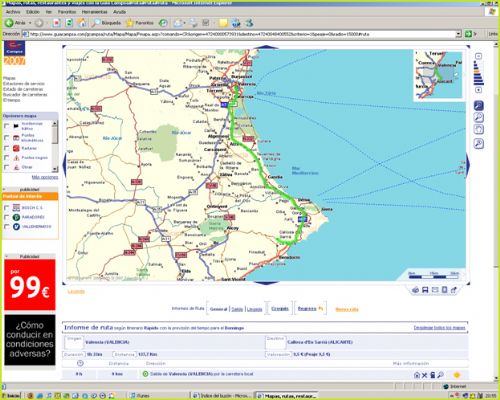Viewport: 500px width, 400px height.
Task: Click the Más opciones link
Action: [x=45, y=177]
